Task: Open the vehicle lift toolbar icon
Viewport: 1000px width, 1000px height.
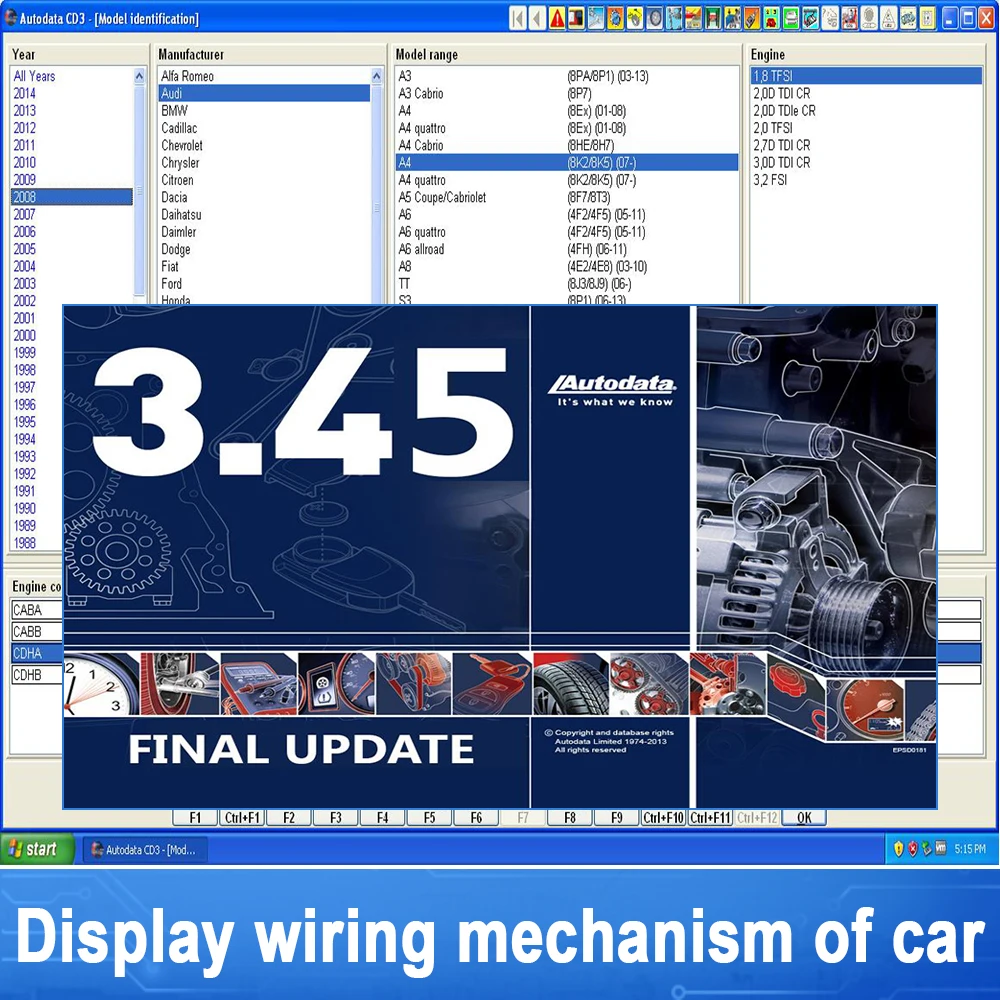Action: (713, 17)
